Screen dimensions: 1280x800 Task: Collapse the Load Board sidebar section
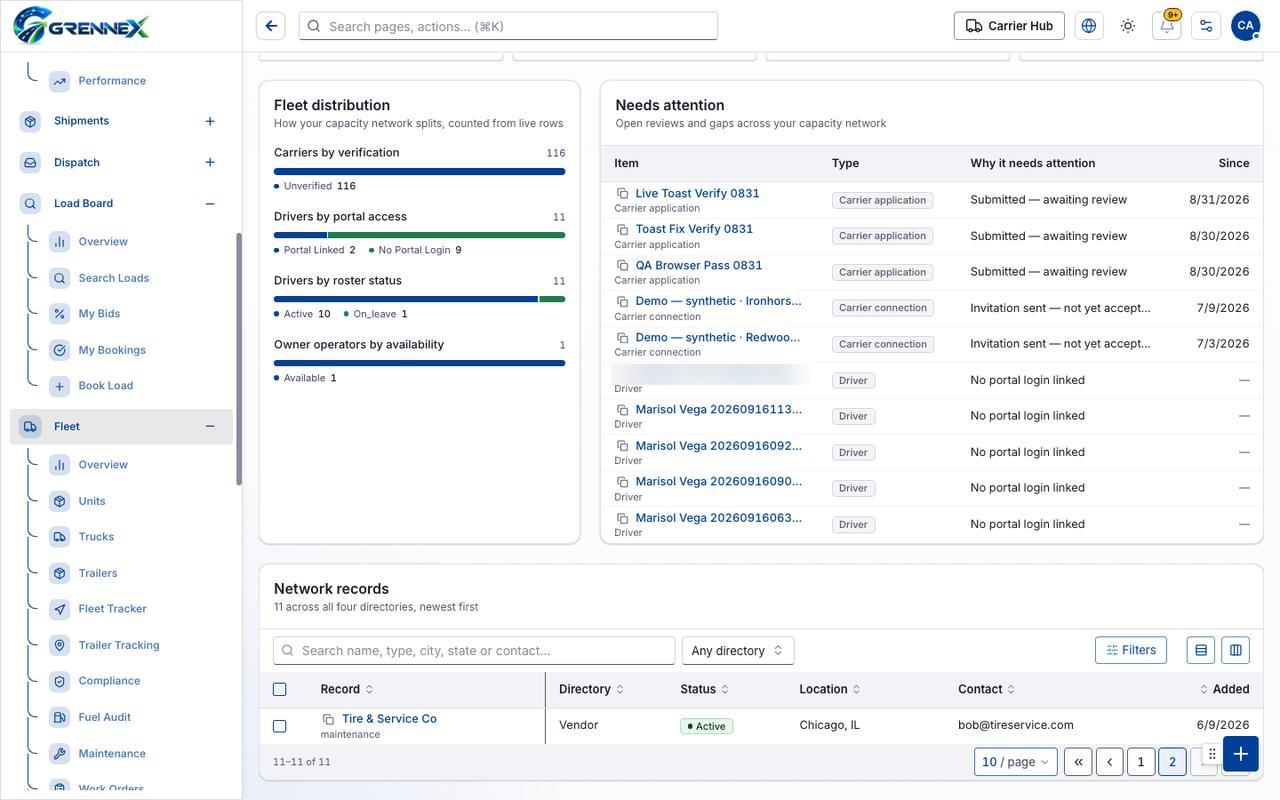210,203
